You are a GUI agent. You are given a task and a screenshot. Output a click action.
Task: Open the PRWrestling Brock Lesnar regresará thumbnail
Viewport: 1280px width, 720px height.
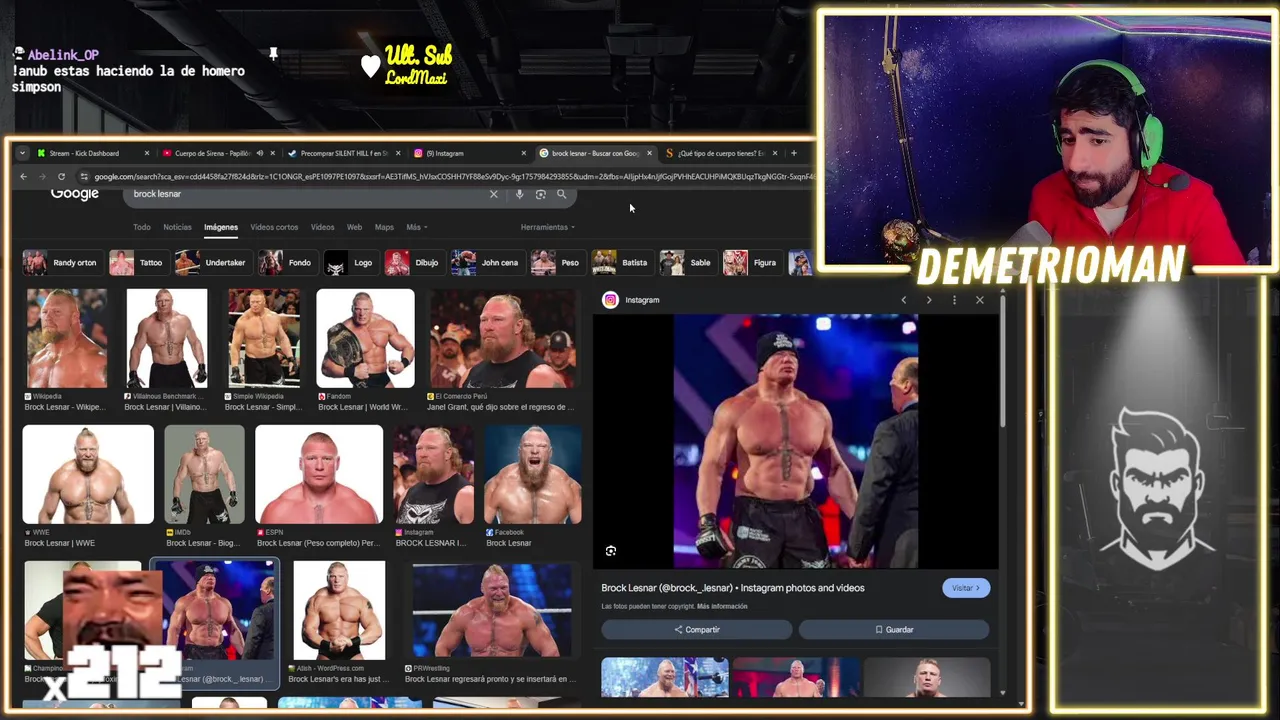pyautogui.click(x=492, y=610)
